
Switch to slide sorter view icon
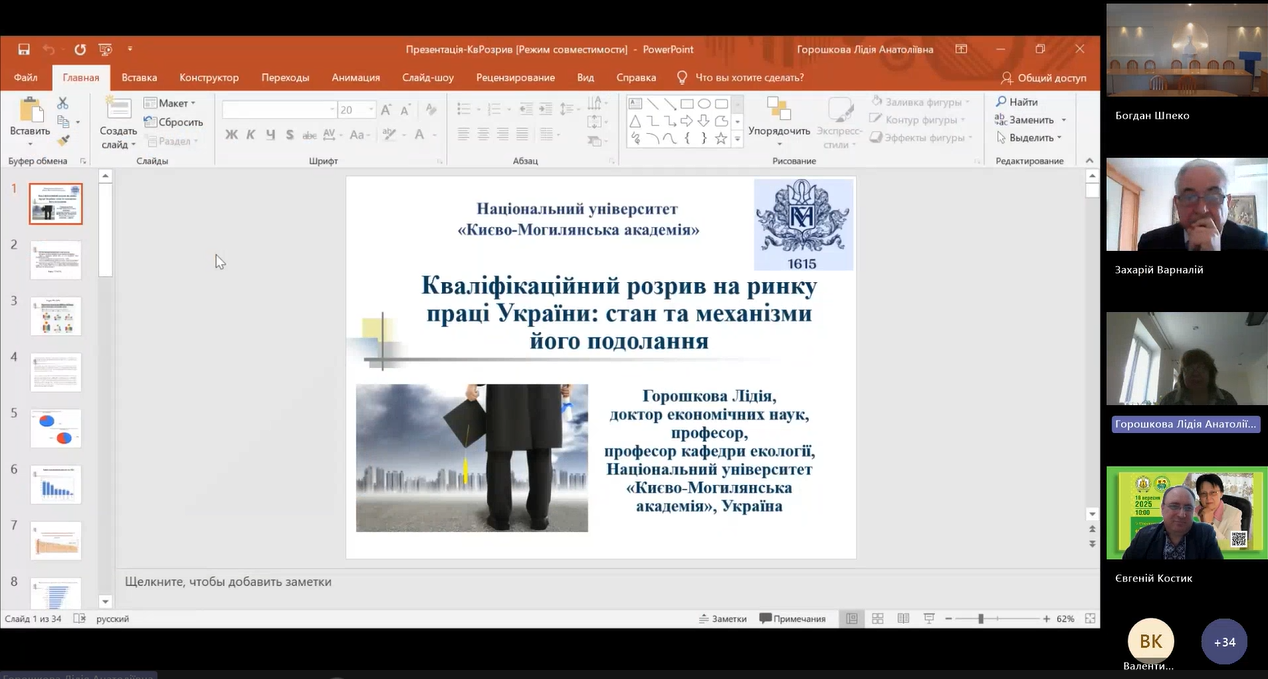tap(877, 619)
